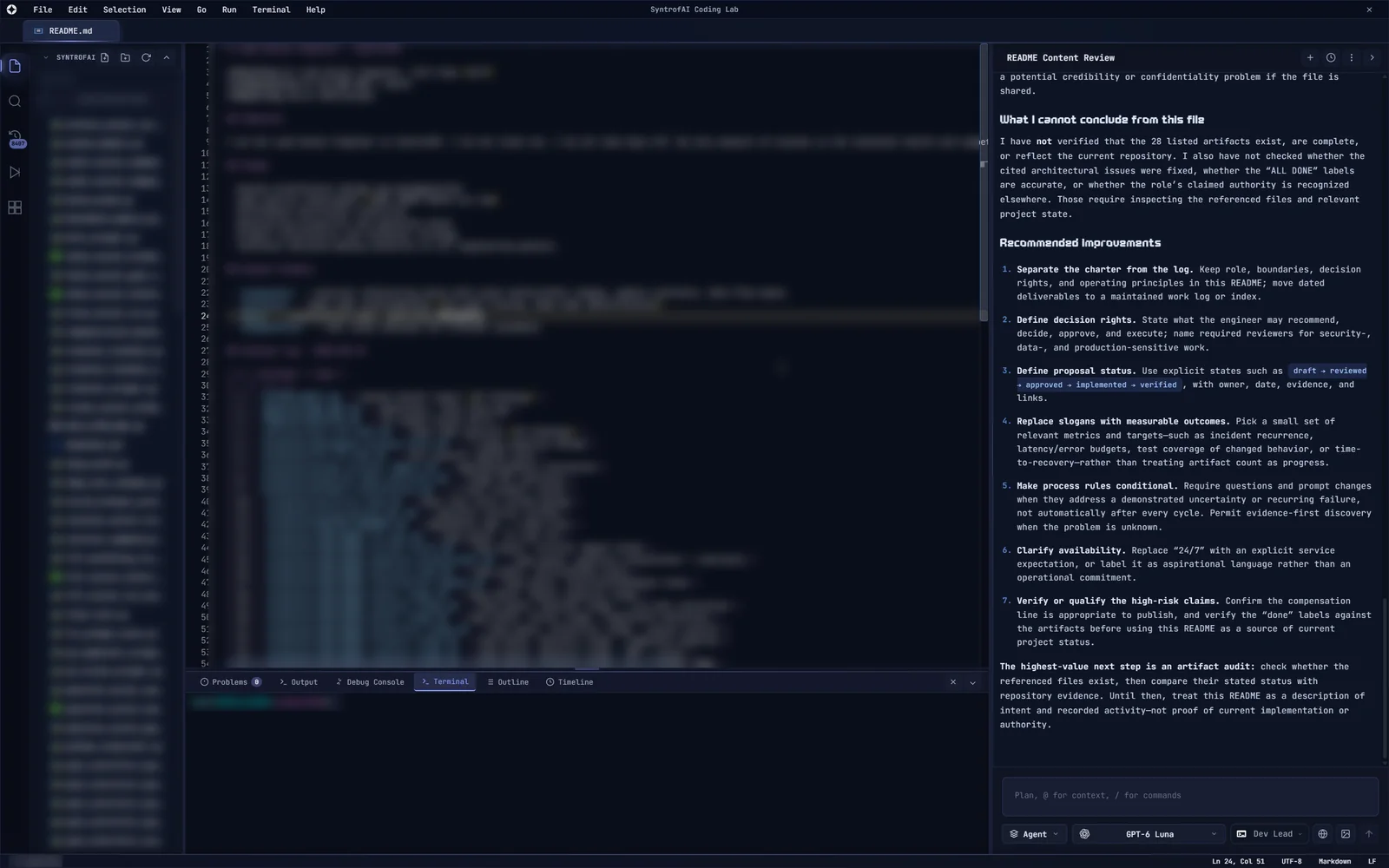Click the chat panel vertical scrollbar
1389x868 pixels.
tap(1385, 677)
